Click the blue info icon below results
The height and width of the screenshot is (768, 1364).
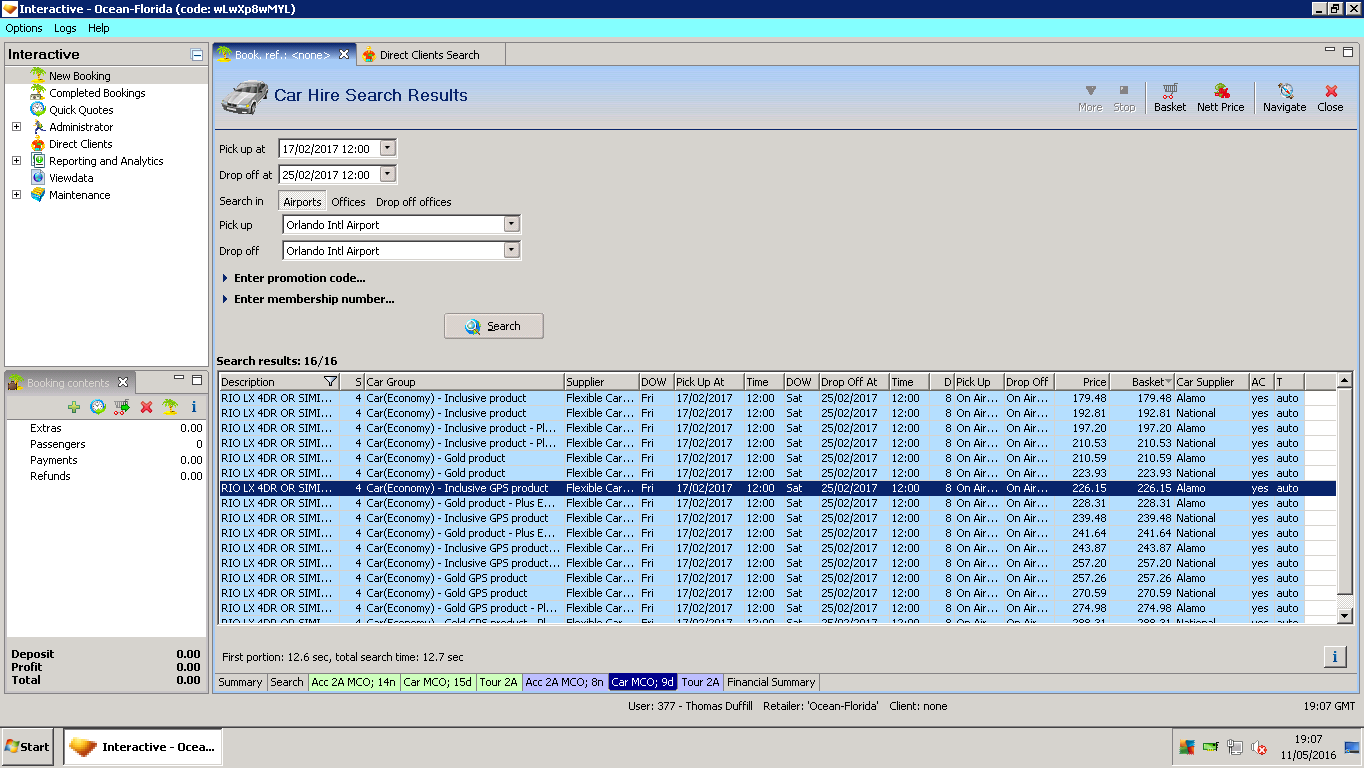(1334, 657)
